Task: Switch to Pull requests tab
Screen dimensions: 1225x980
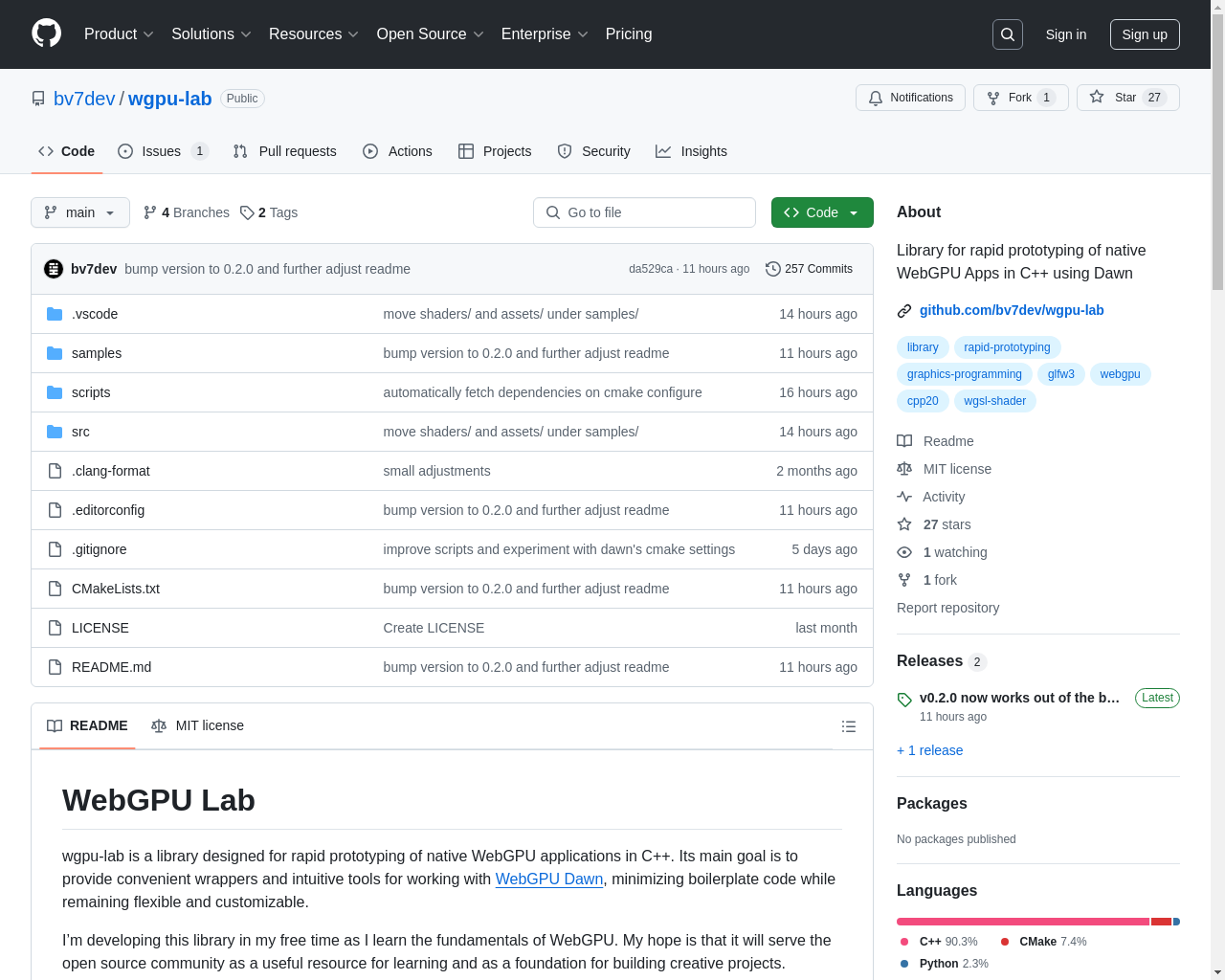Action: click(285, 151)
